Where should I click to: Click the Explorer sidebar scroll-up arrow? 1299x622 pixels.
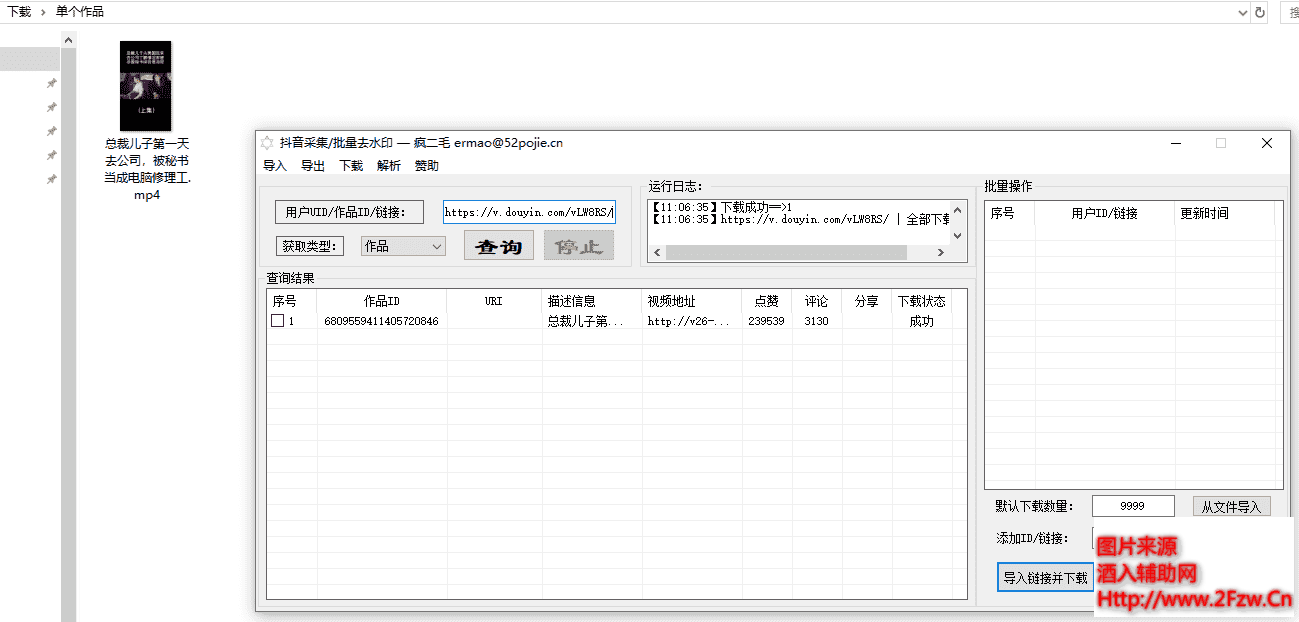[x=68, y=41]
